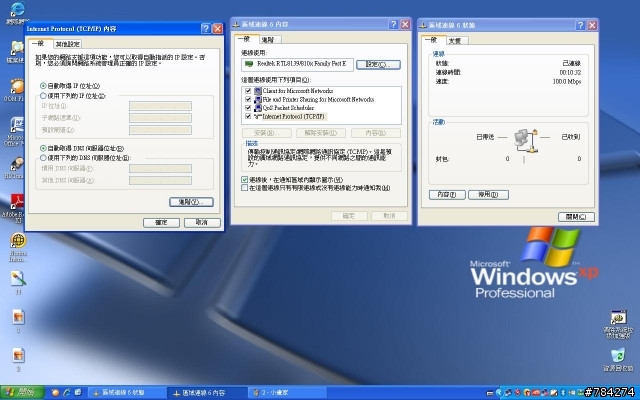This screenshot has height=400, width=640.
Task: Click the network activity computers icon
Action: (526, 140)
